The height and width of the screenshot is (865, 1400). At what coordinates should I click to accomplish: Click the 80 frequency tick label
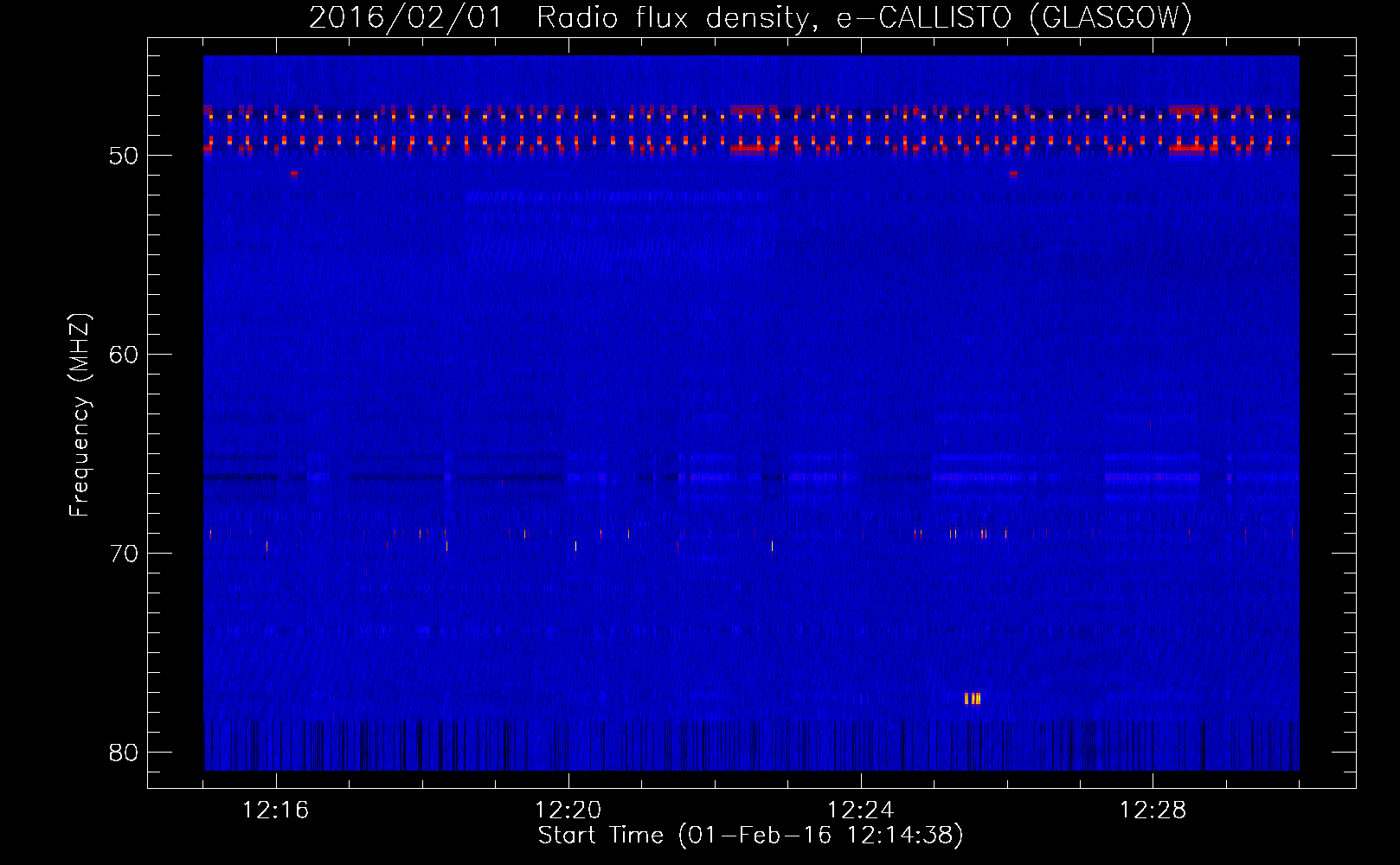point(124,753)
